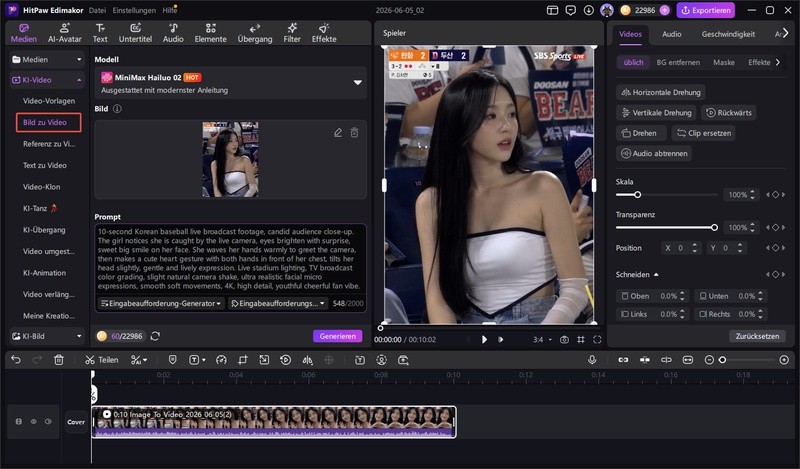Select Text zu Video in sidebar
This screenshot has height=469, width=800.
tap(45, 165)
